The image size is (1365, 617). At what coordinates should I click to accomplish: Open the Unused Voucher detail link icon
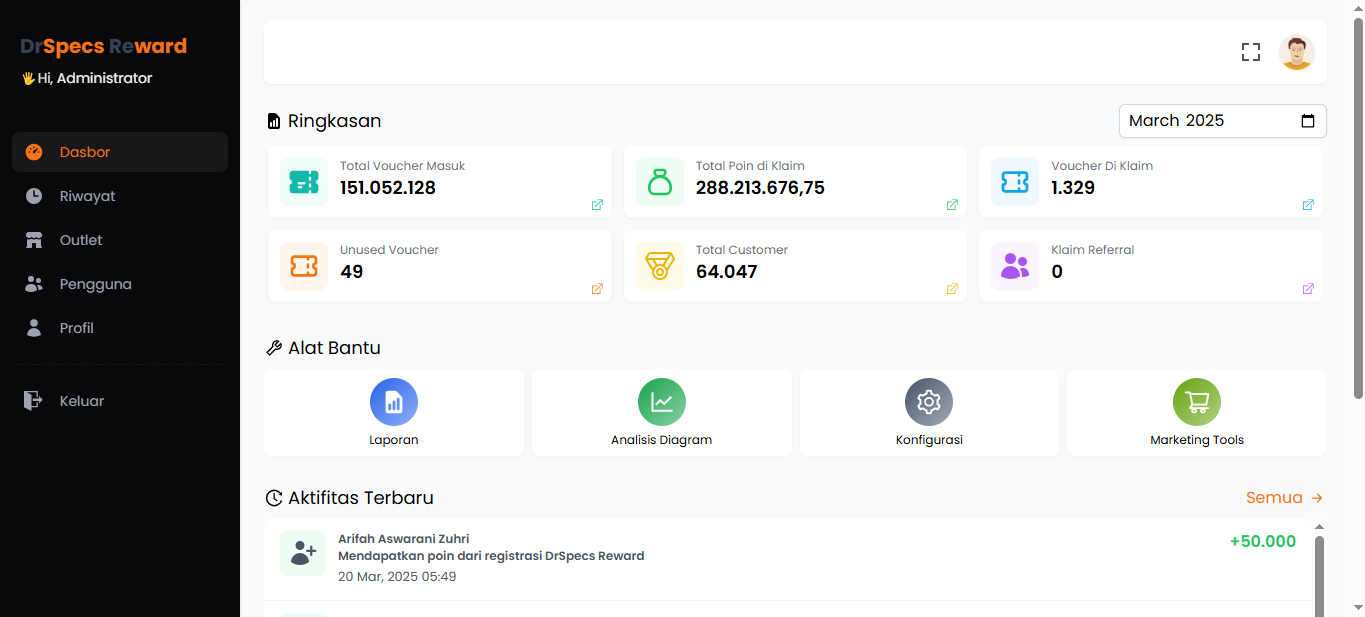(x=597, y=289)
